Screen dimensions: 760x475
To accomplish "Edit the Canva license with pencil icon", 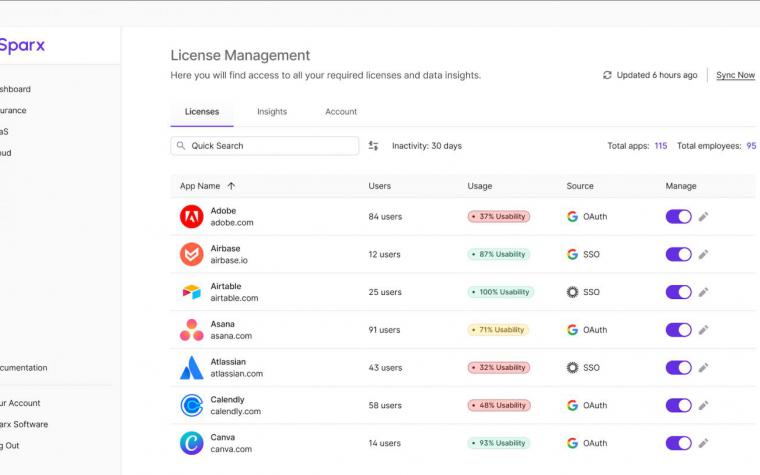I will click(x=703, y=443).
